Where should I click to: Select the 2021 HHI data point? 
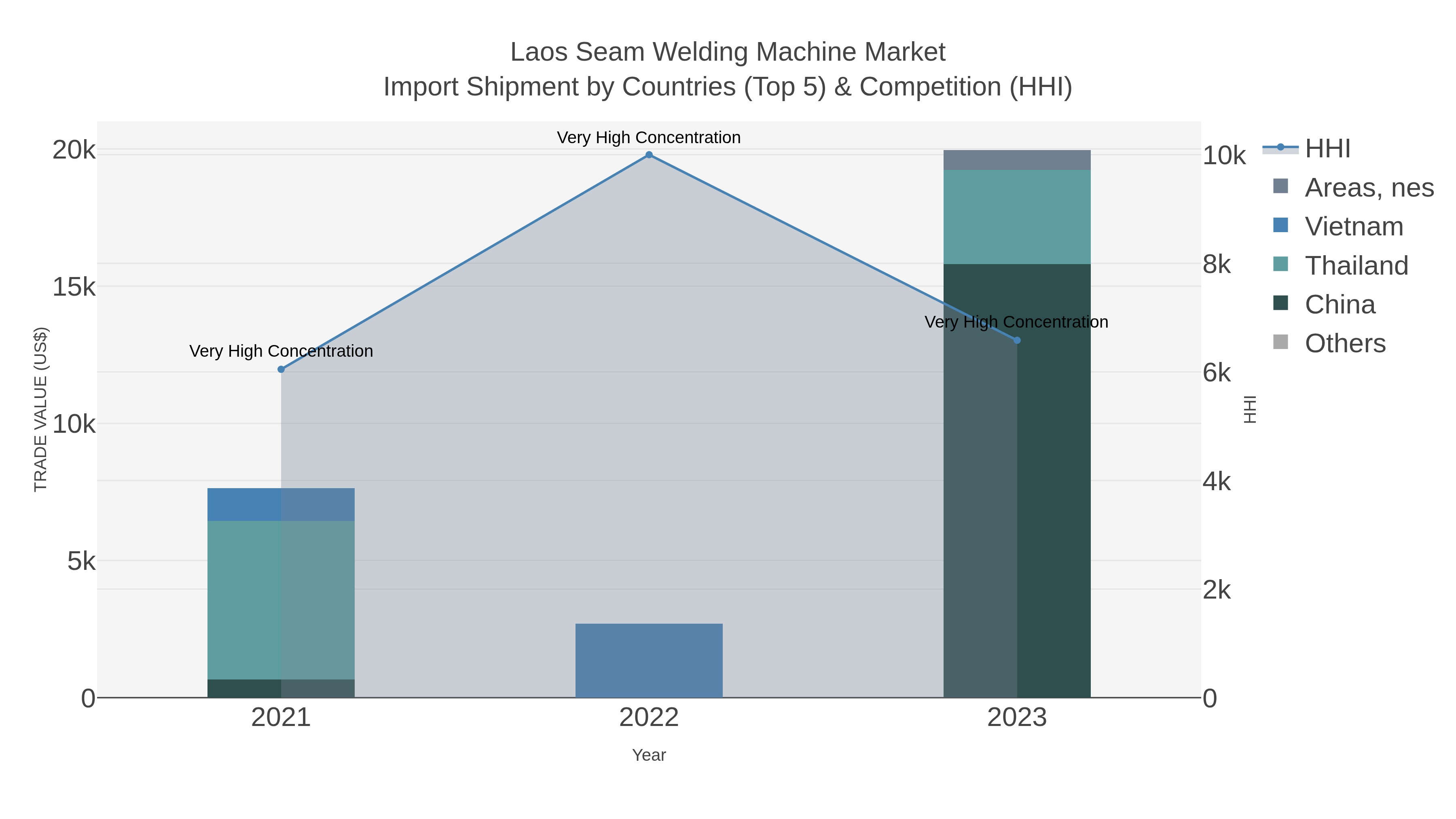(281, 369)
